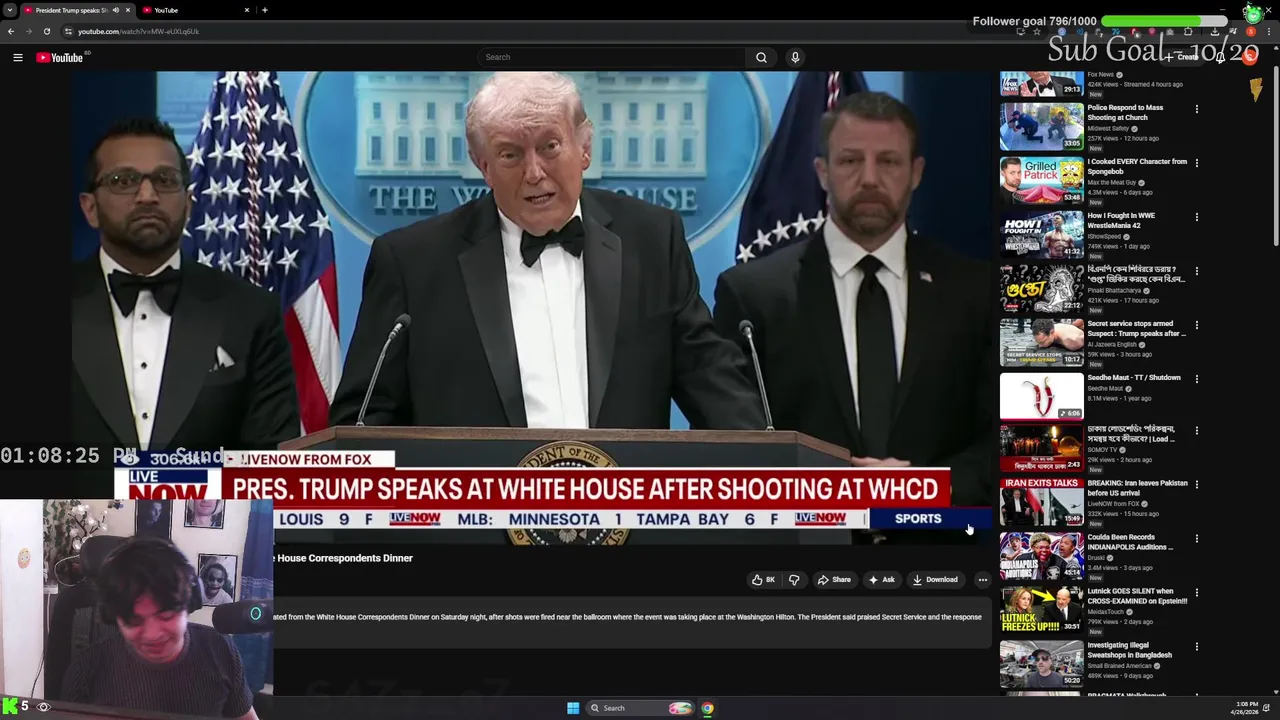Open a new browser tab

[264, 10]
